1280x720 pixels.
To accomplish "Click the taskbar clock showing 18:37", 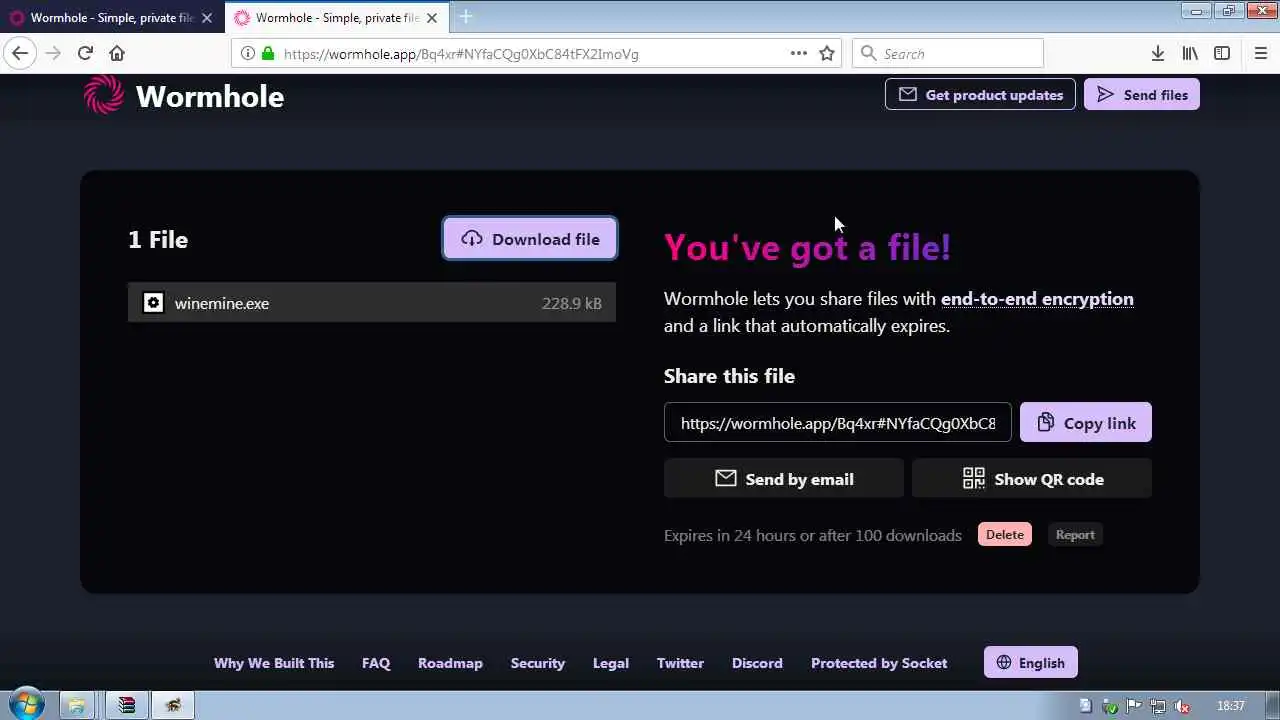I will coord(1231,706).
